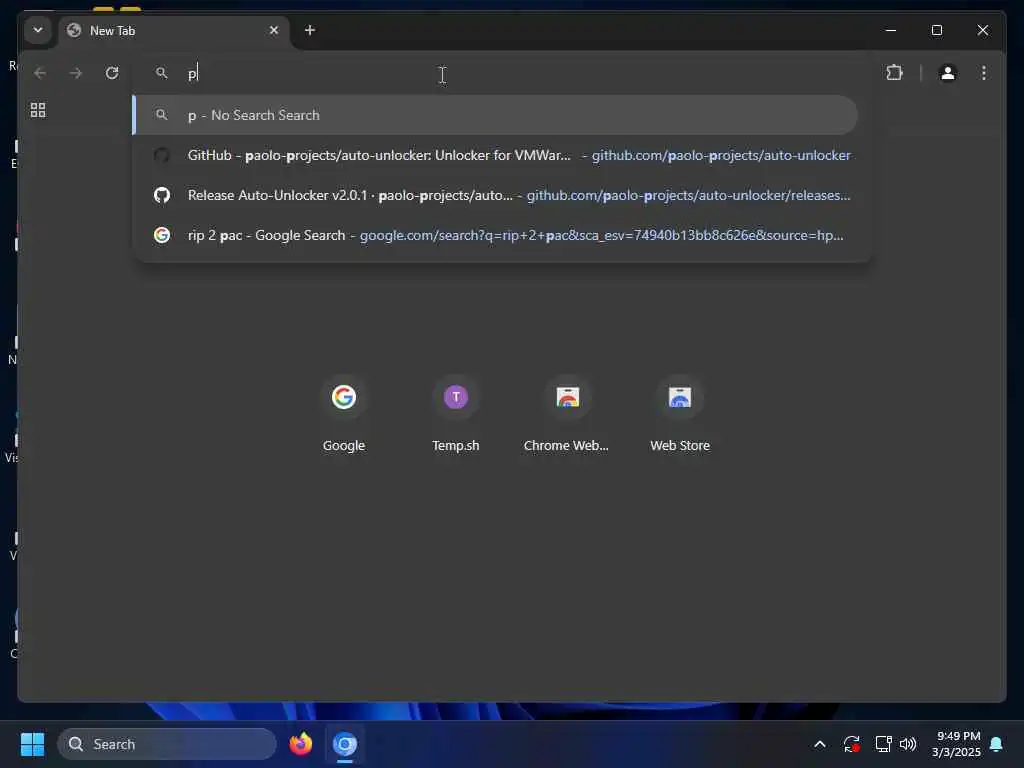Image resolution: width=1024 pixels, height=768 pixels.
Task: Open the clock showing 9:49 PM
Action: [x=957, y=744]
